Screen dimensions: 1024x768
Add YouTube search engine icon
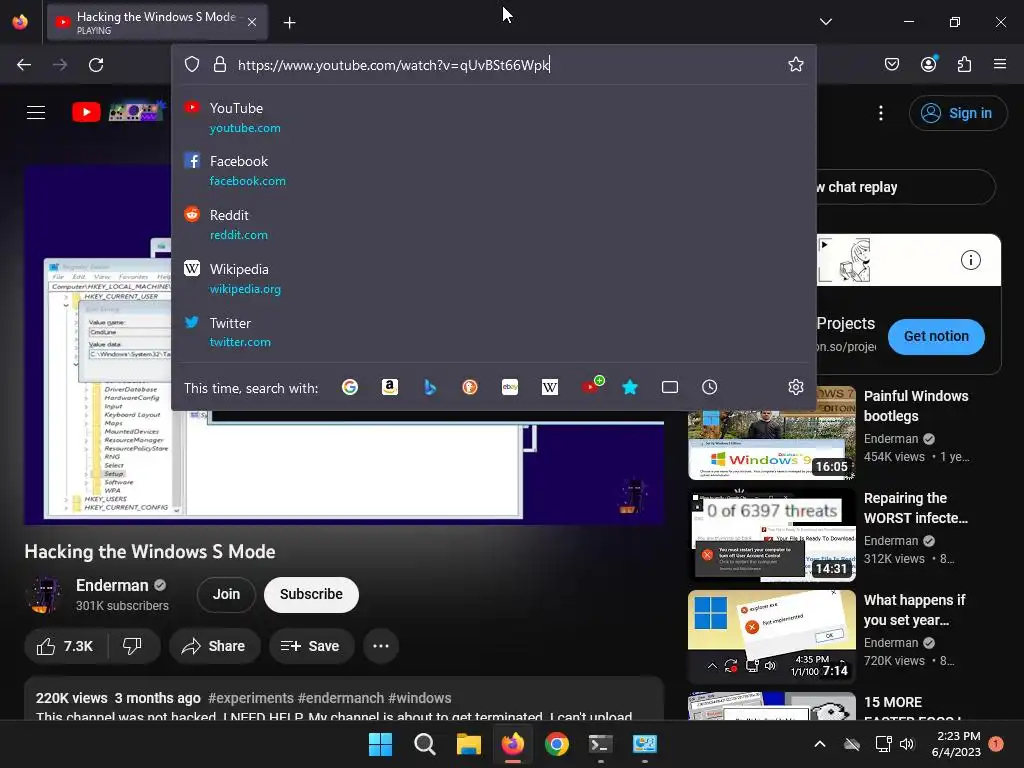click(x=592, y=386)
